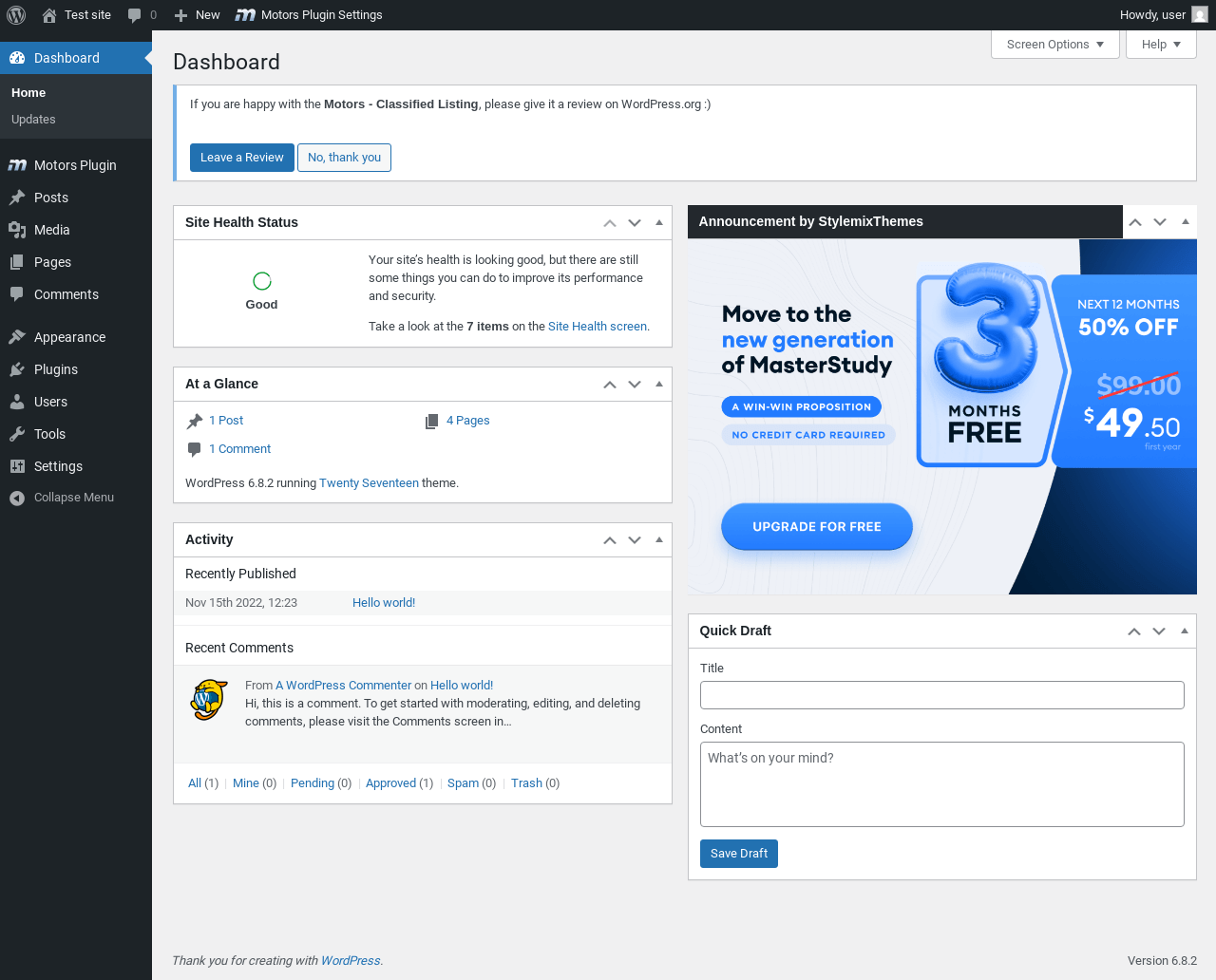This screenshot has height=980, width=1216.
Task: Click the plus New icon in admin bar
Action: point(180,15)
